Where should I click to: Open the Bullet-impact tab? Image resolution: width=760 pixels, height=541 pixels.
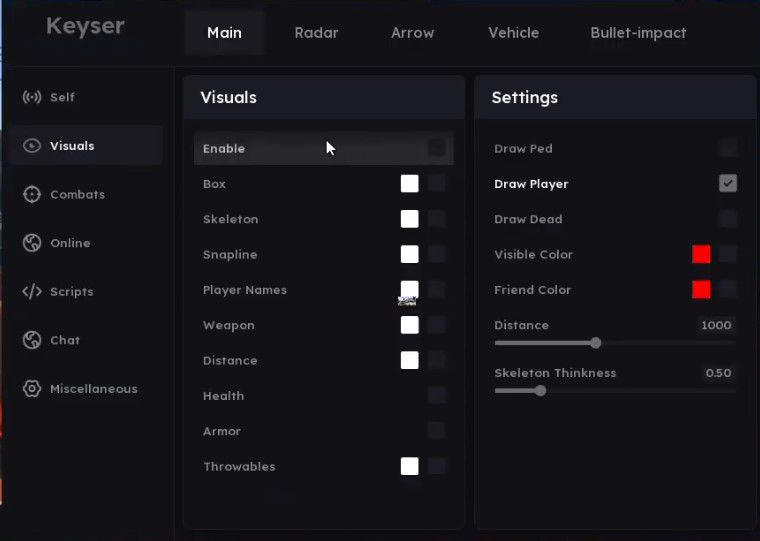coord(638,33)
